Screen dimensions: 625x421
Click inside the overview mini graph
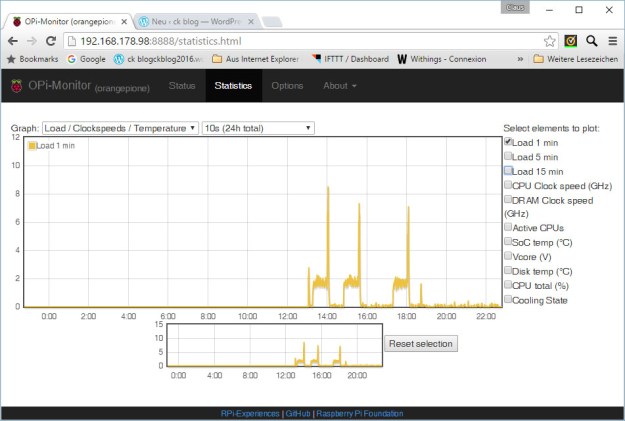pos(275,345)
